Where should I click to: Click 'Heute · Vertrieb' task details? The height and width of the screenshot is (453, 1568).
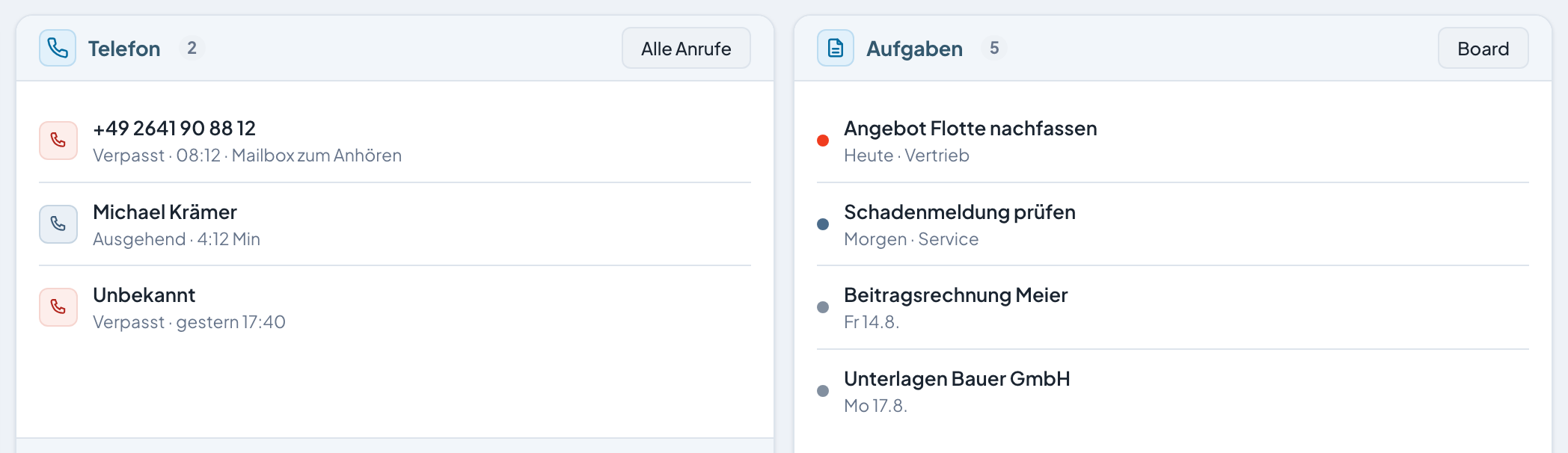click(x=907, y=155)
